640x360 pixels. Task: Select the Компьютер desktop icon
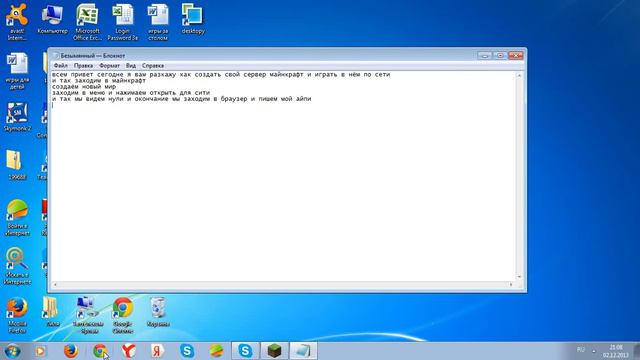pos(52,20)
